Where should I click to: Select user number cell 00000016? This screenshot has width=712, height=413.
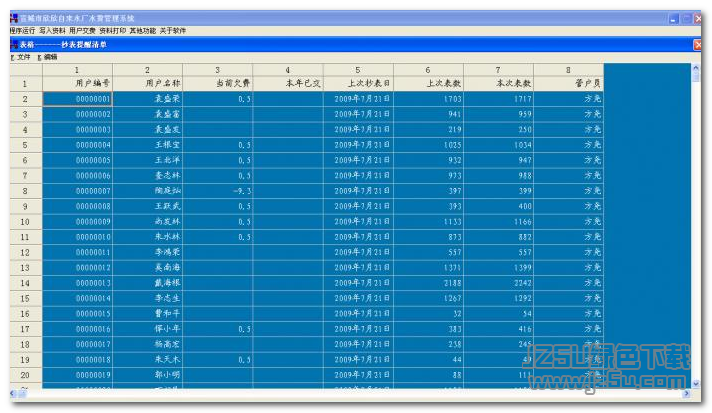click(x=78, y=329)
